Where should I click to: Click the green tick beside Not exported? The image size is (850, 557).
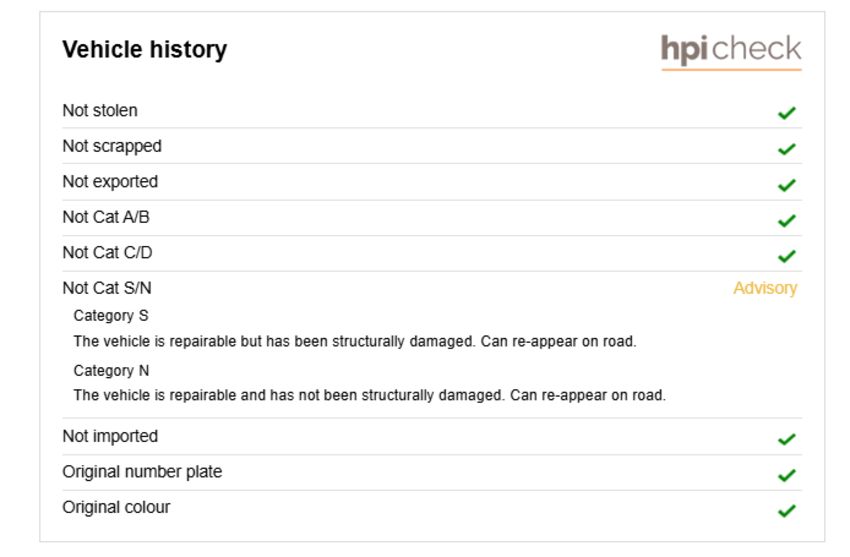tap(787, 185)
